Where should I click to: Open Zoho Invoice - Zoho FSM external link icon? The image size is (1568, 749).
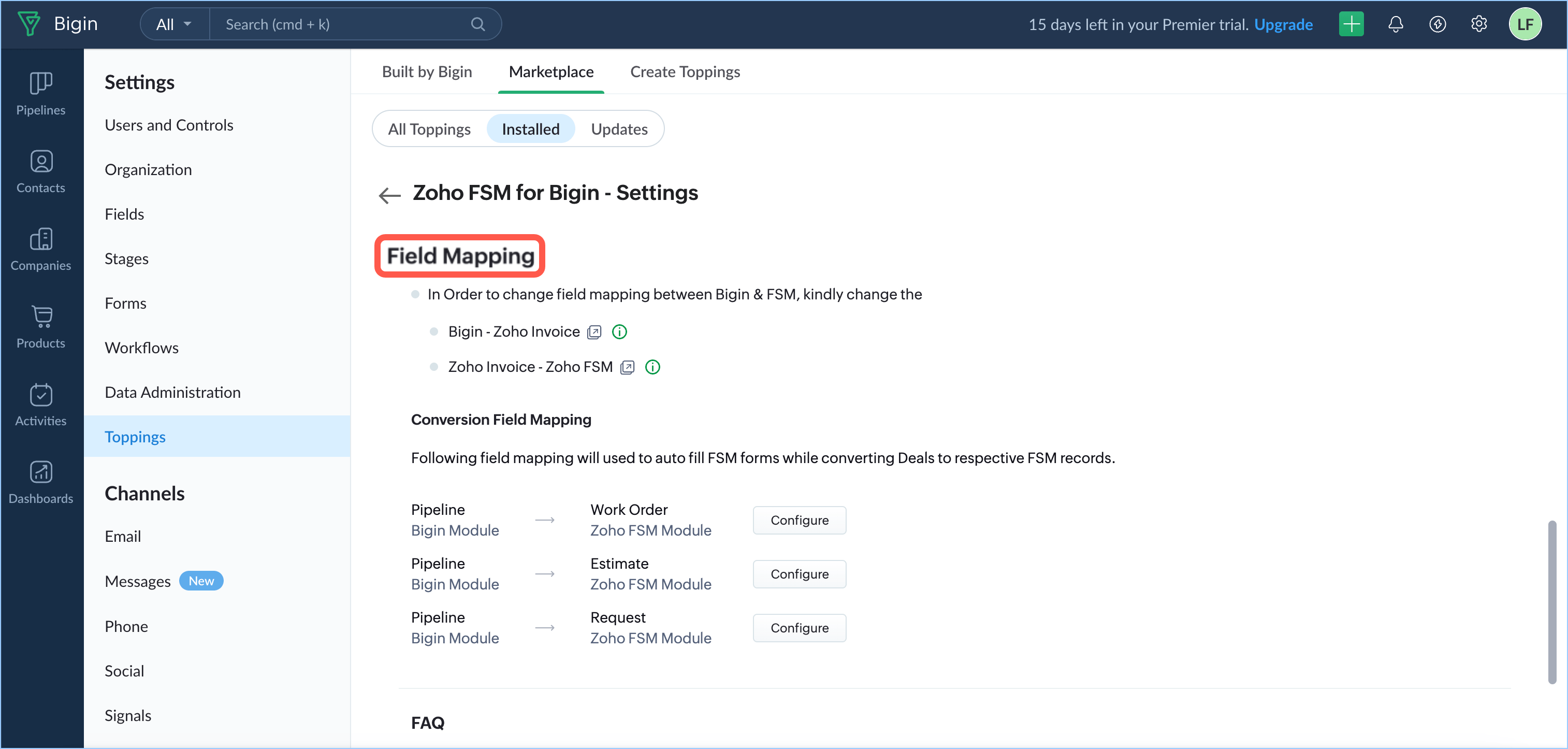[x=627, y=367]
